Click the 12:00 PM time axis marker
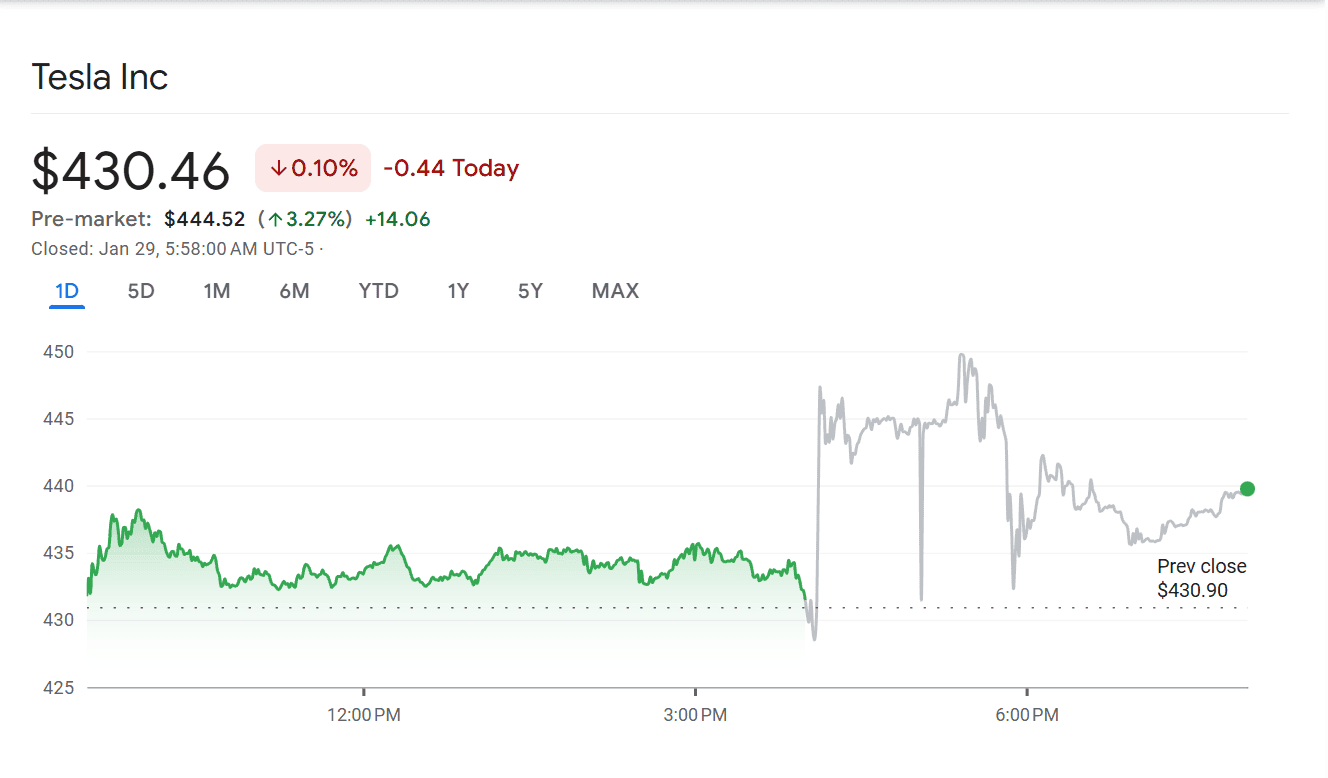The width and height of the screenshot is (1328, 778). pyautogui.click(x=364, y=715)
